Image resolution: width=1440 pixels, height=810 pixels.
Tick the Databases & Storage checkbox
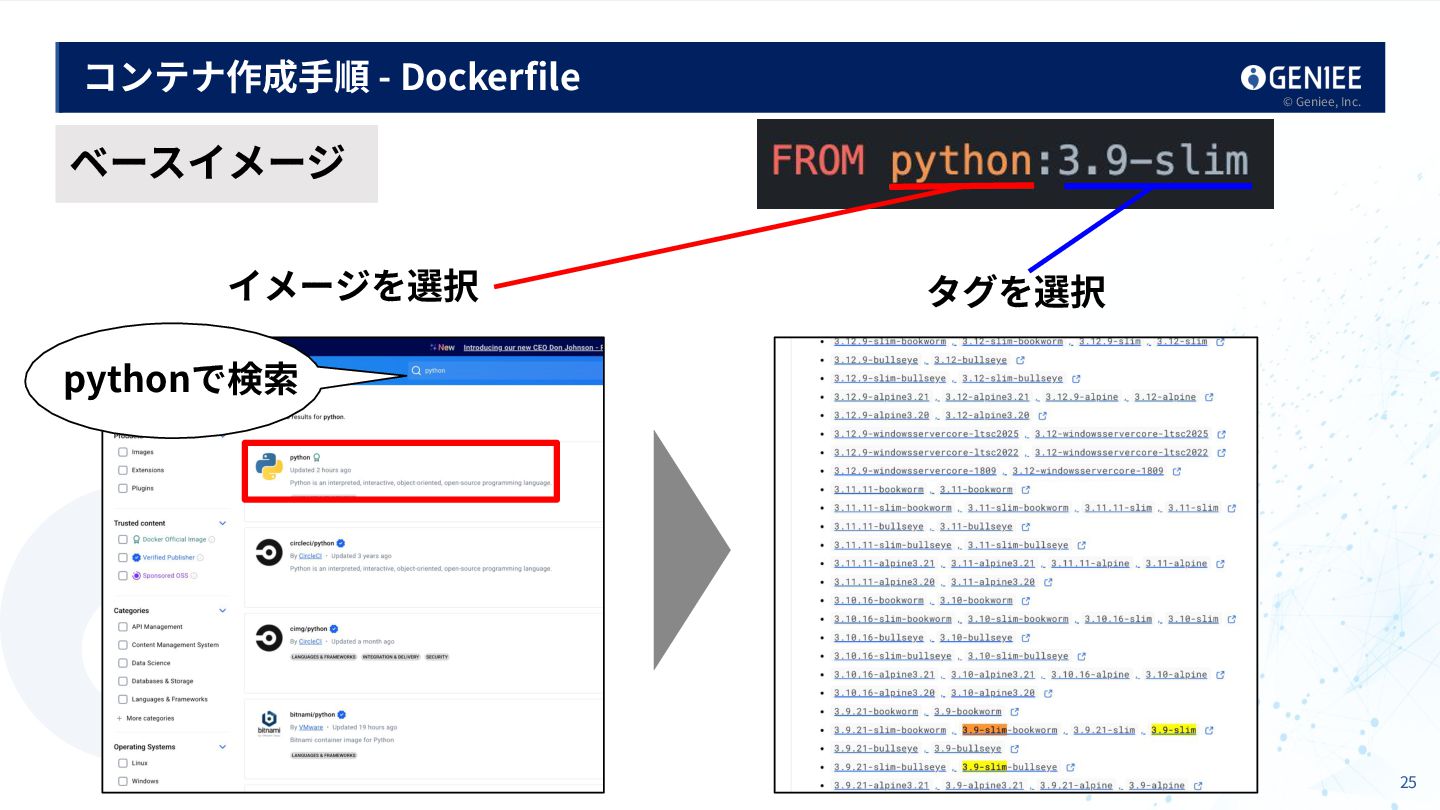click(x=123, y=681)
